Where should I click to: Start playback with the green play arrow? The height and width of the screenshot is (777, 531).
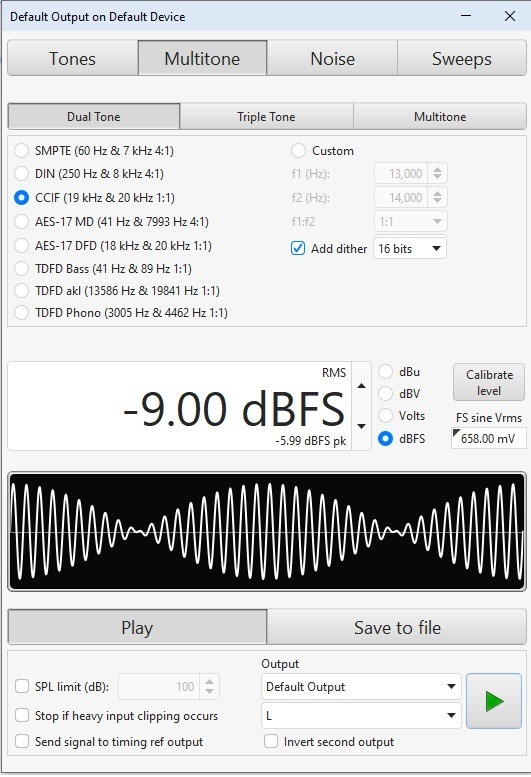(x=494, y=701)
